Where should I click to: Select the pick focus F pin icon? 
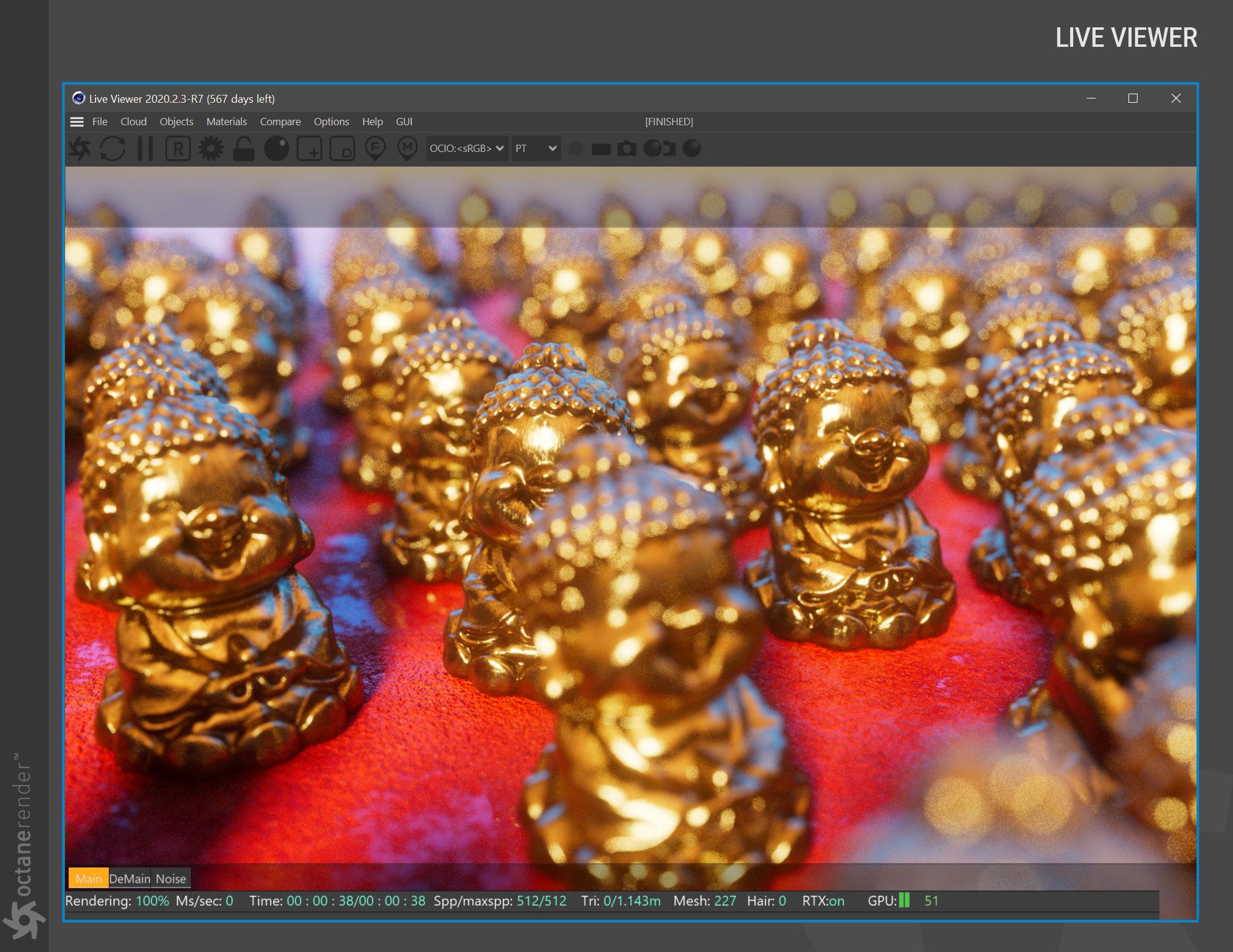pos(375,148)
